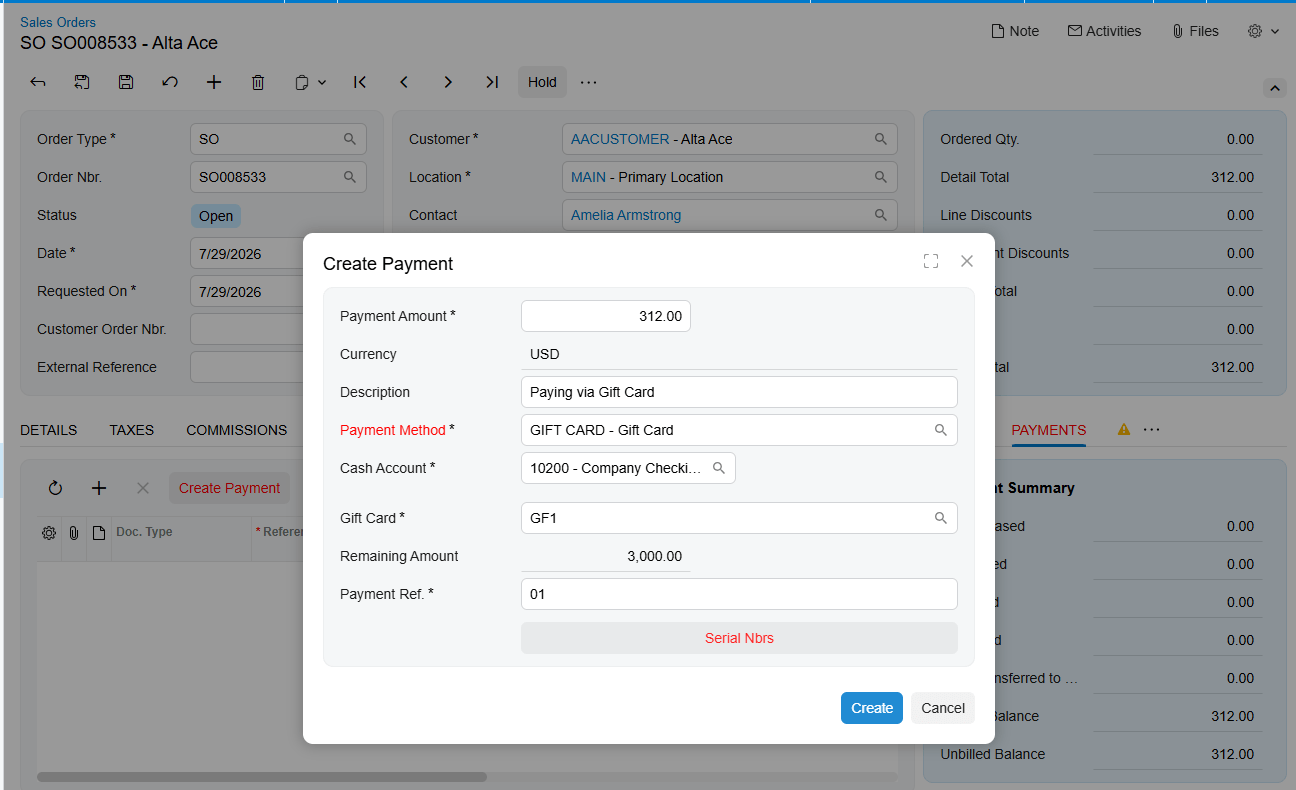
Task: Click the Description field in dialog
Action: point(739,392)
